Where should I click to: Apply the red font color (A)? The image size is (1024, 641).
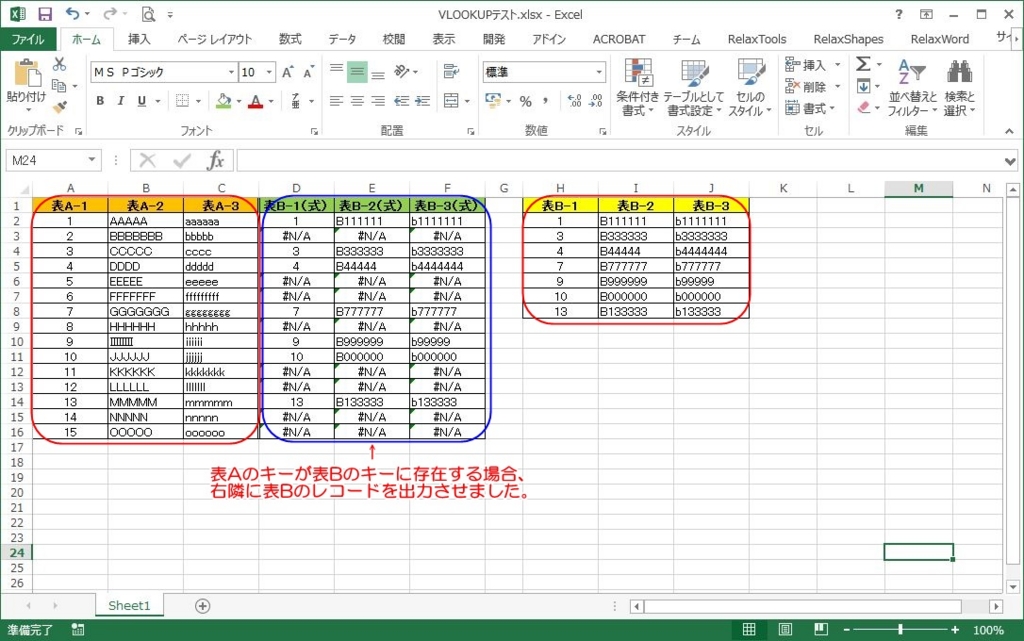pyautogui.click(x=255, y=101)
